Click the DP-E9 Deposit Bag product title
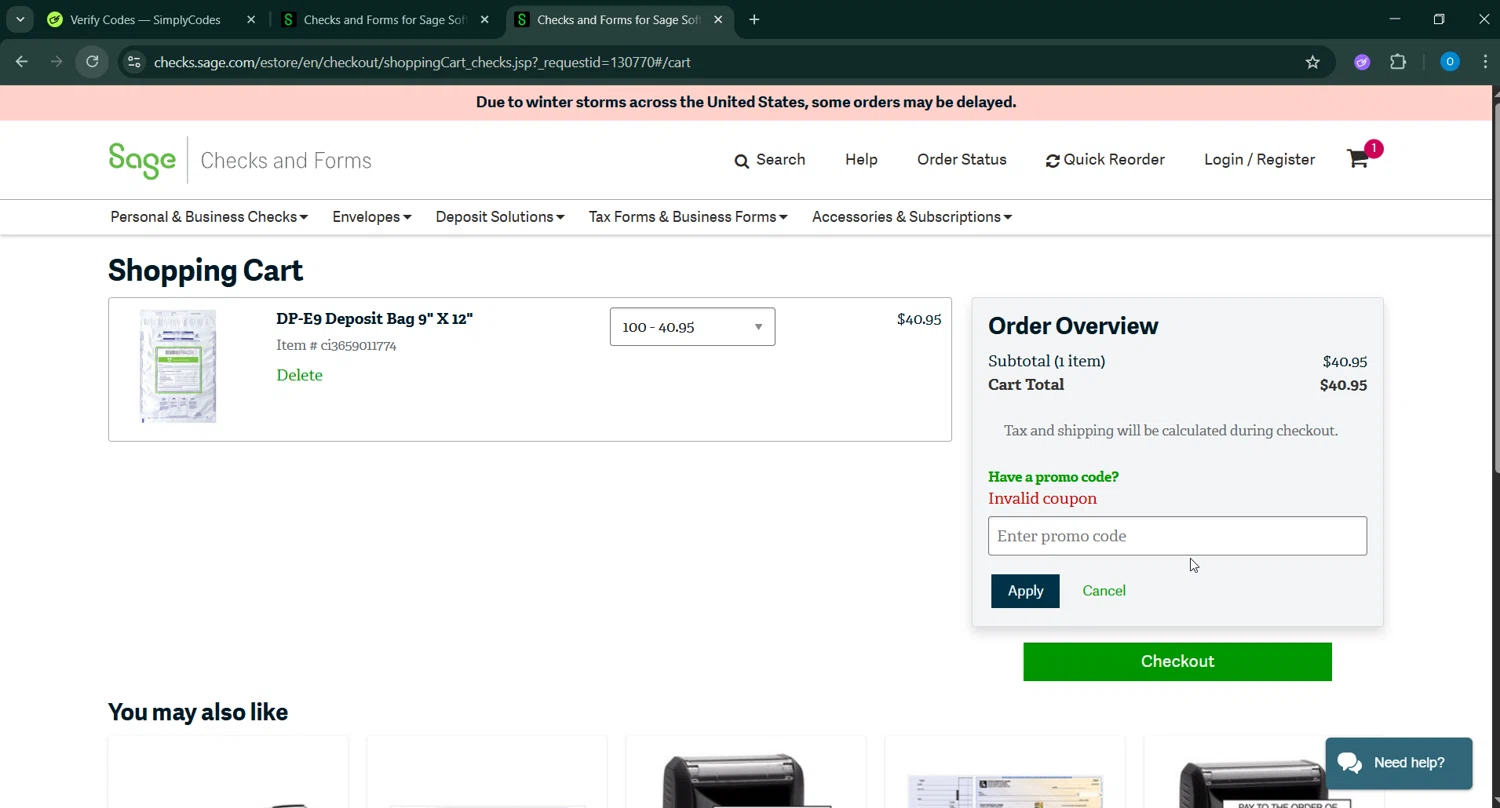The height and width of the screenshot is (808, 1500). [374, 319]
